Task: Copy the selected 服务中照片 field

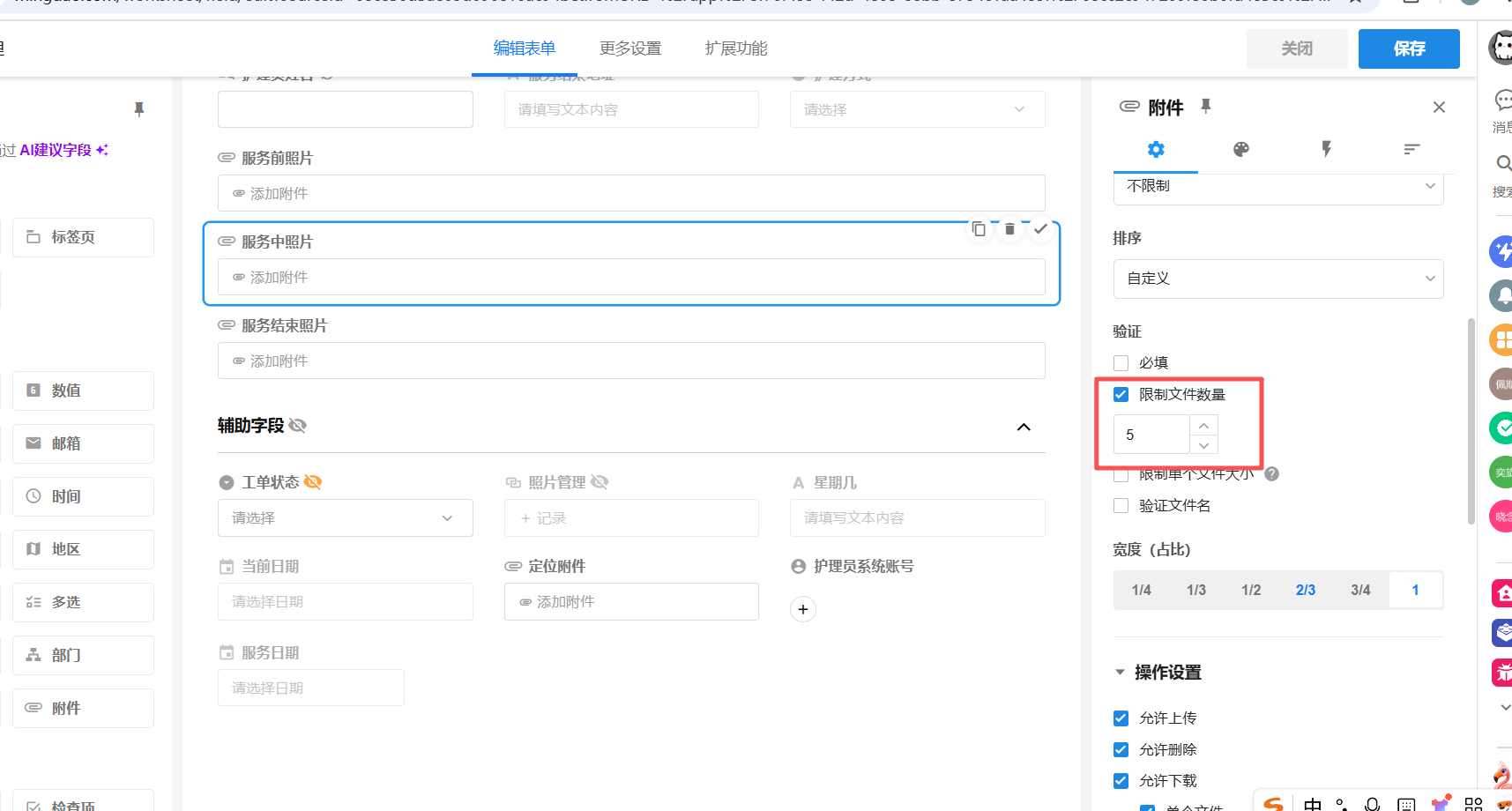Action: pyautogui.click(x=979, y=229)
